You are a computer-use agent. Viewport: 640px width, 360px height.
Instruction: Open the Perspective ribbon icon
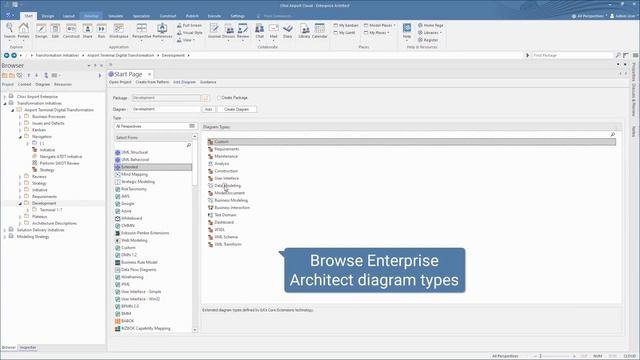pyautogui.click(x=142, y=31)
